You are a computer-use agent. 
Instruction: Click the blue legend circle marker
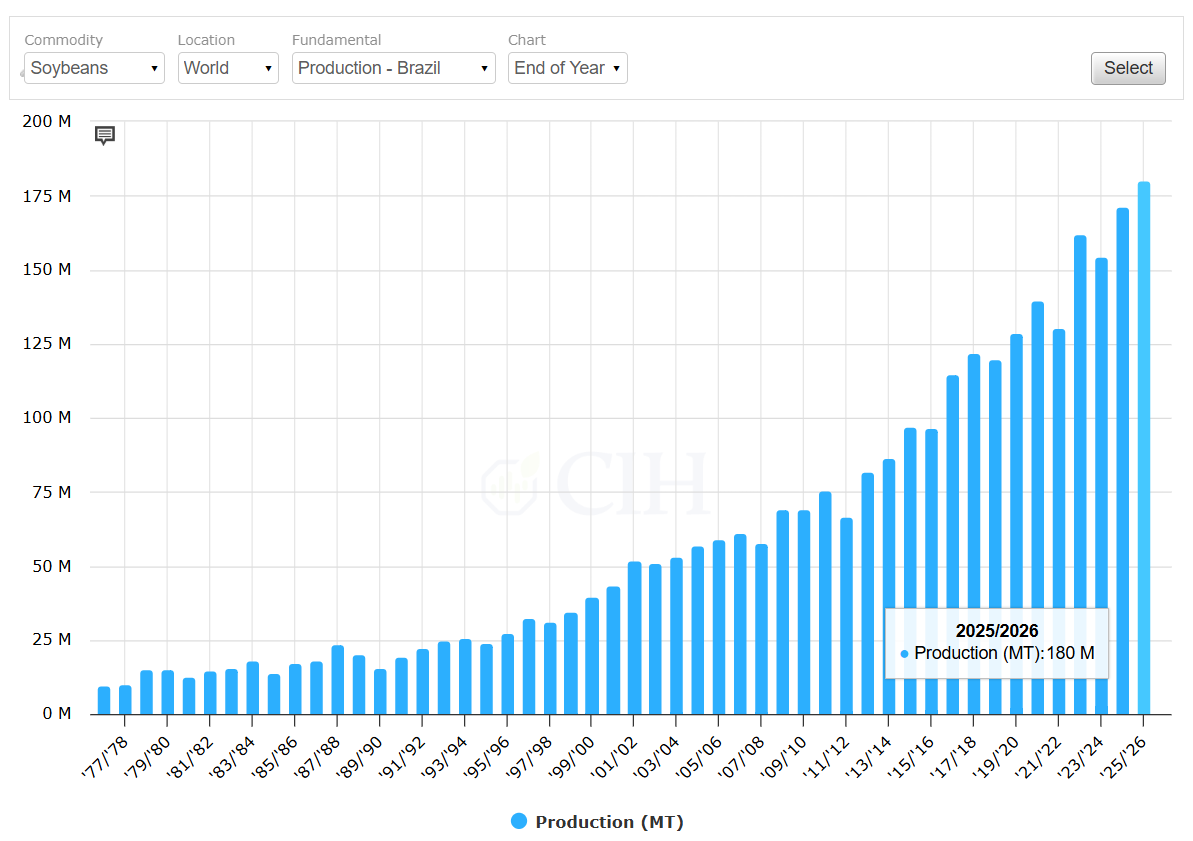click(518, 821)
